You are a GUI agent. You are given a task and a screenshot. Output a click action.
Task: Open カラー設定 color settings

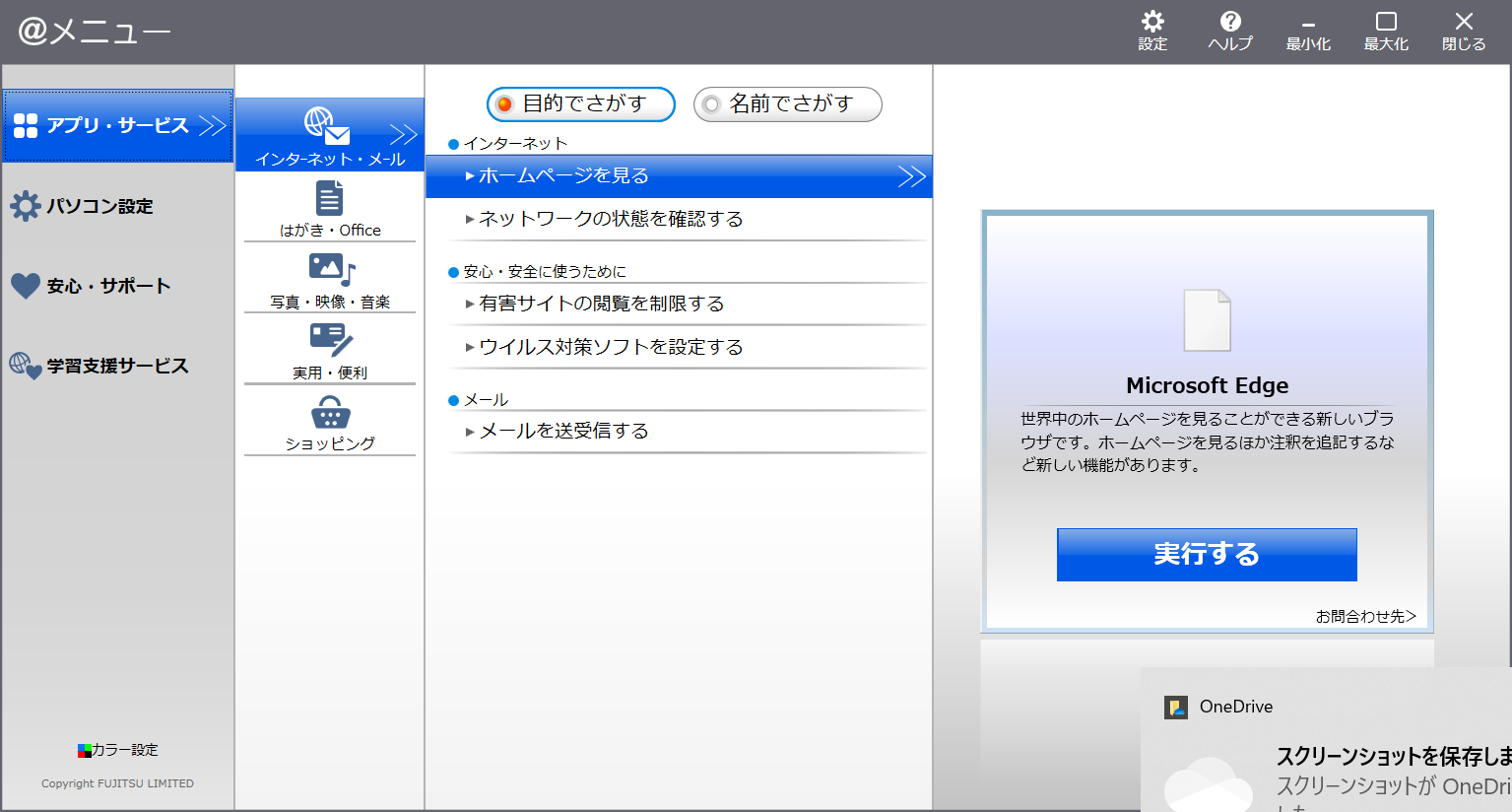tap(118, 750)
